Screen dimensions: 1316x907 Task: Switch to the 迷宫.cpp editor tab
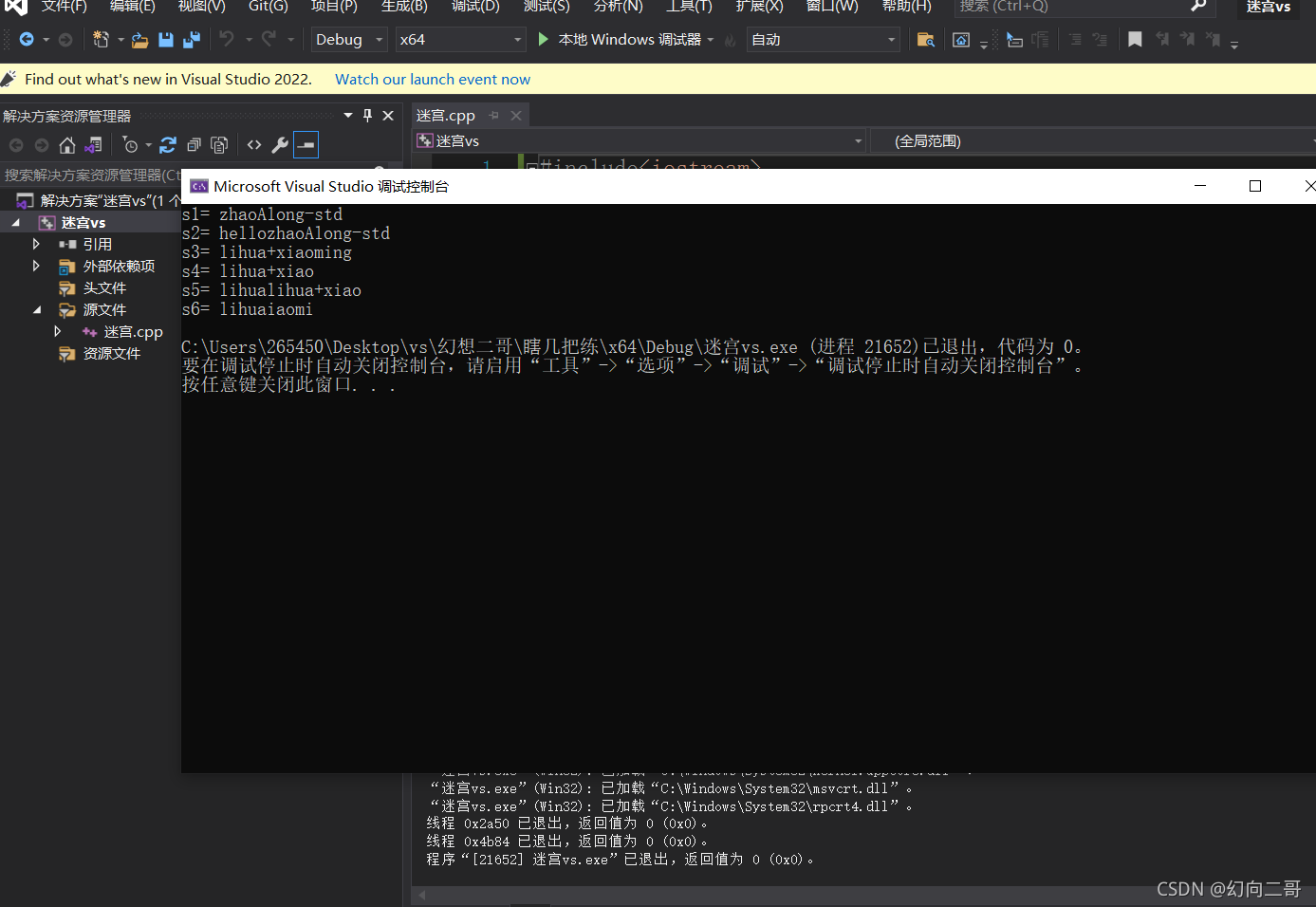point(446,116)
